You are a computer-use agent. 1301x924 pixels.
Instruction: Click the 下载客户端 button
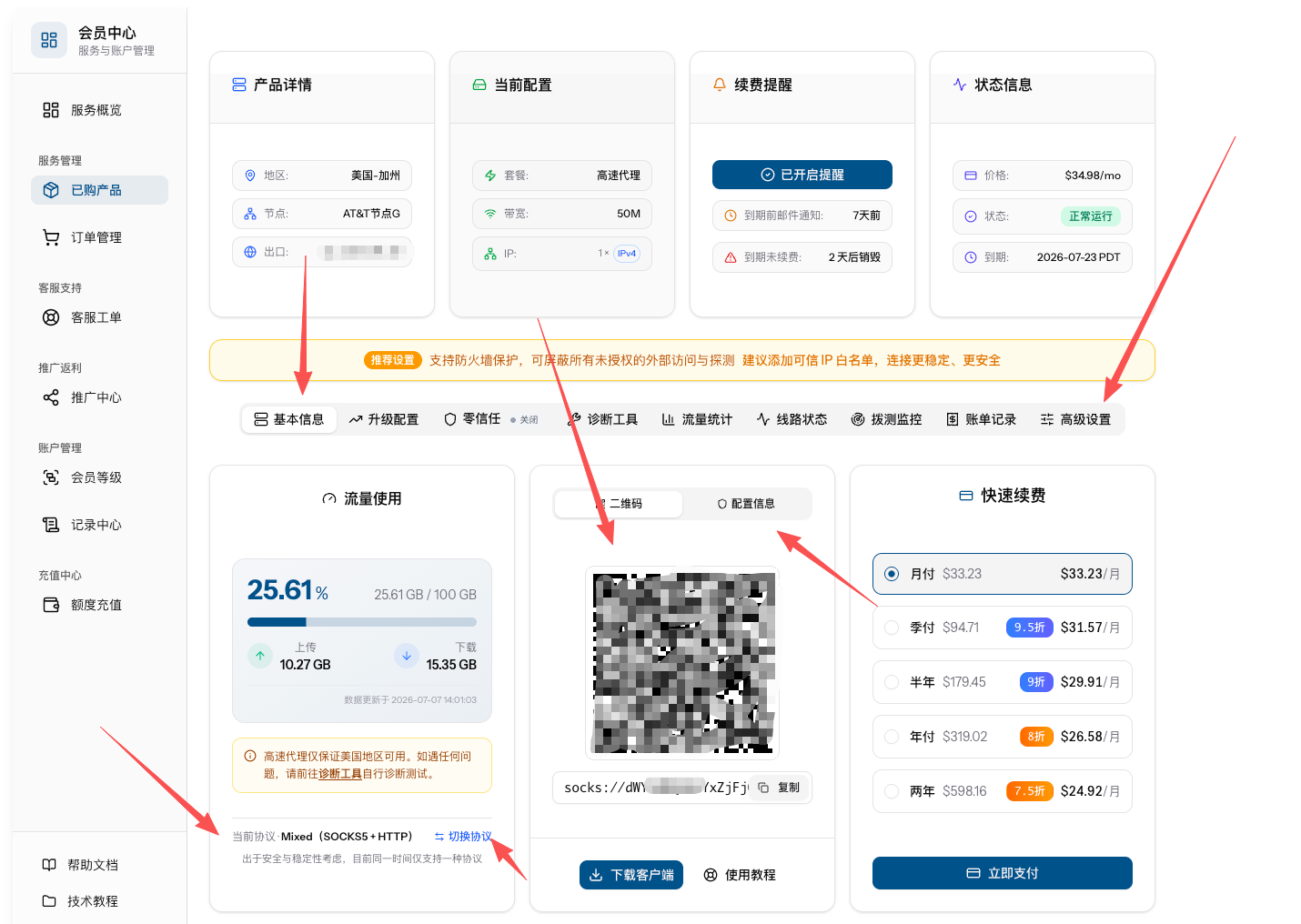point(631,875)
